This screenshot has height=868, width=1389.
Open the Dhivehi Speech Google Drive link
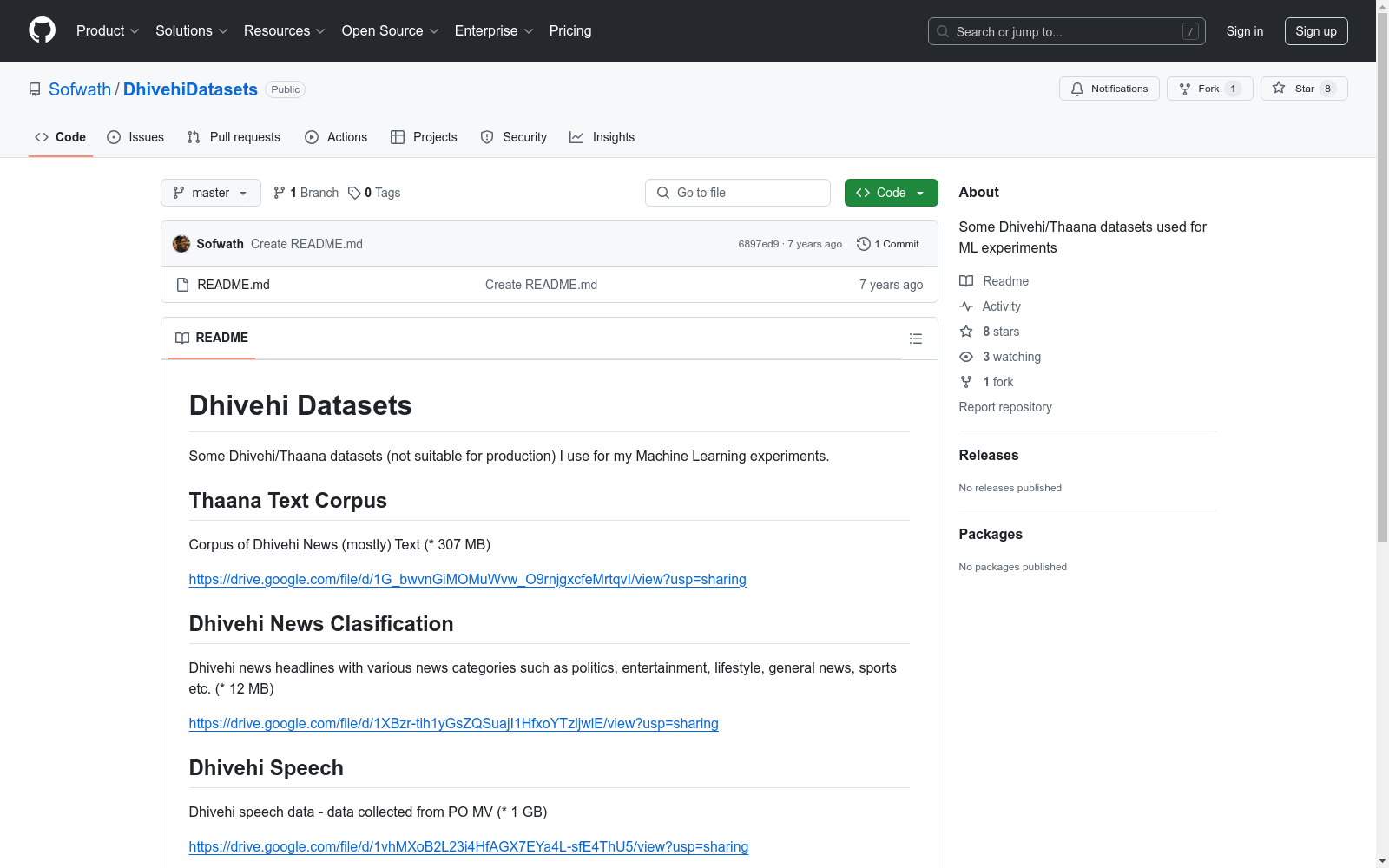coord(468,846)
